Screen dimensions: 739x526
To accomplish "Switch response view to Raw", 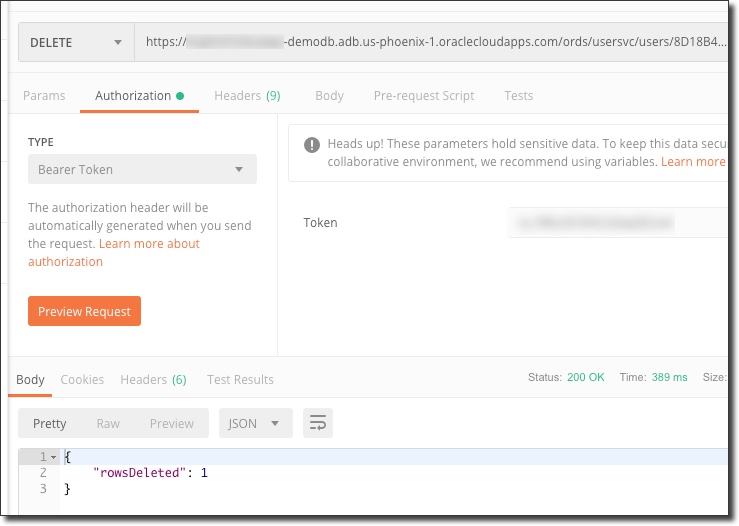I will tap(108, 423).
